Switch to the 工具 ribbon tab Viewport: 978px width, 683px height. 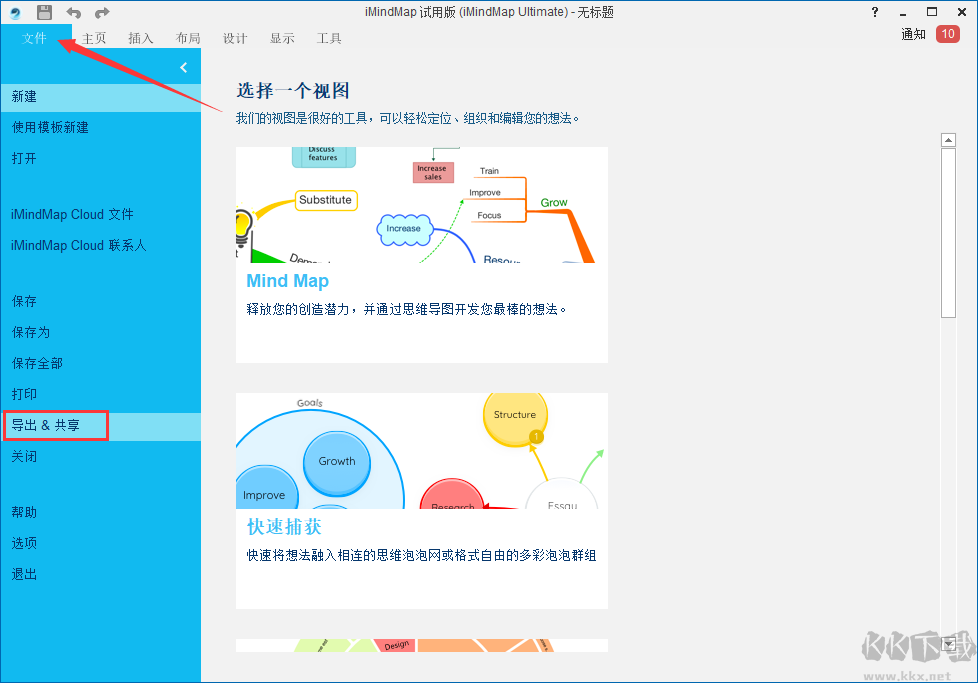coord(328,38)
